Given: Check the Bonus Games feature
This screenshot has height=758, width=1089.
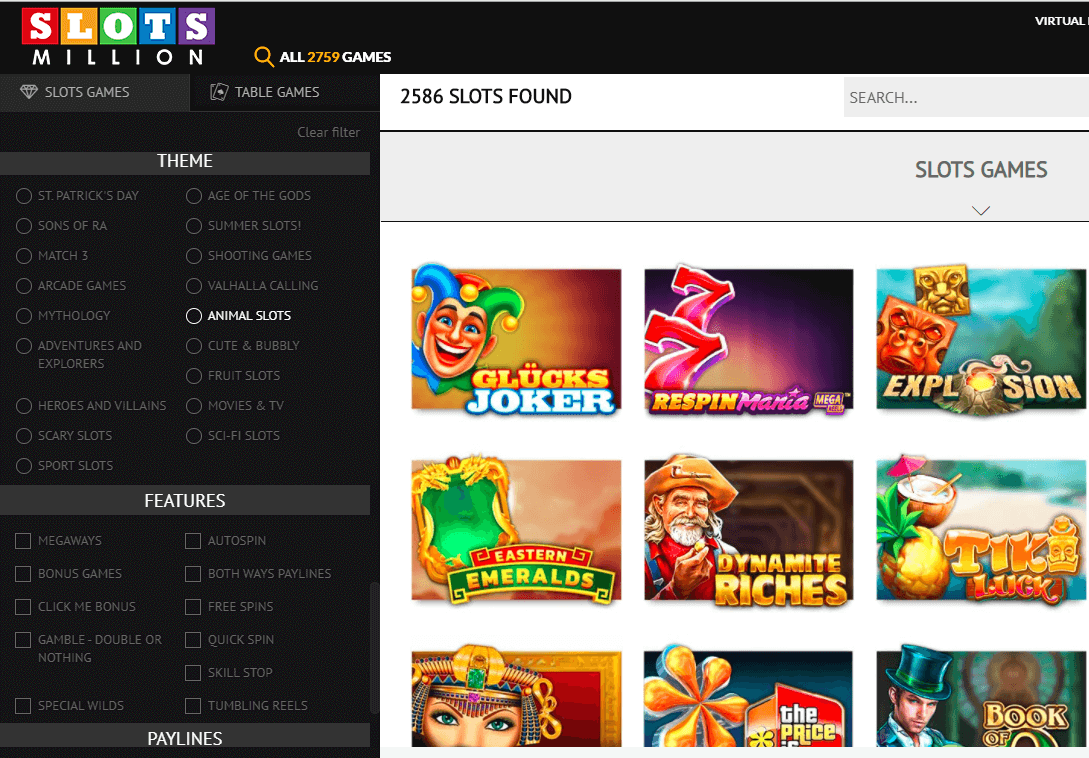Looking at the screenshot, I should click(x=23, y=574).
